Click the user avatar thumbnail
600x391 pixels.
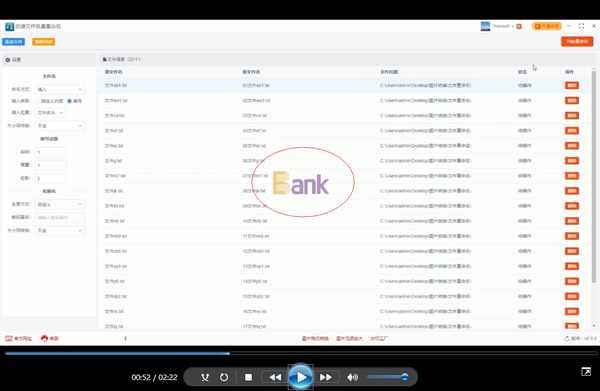[485, 26]
